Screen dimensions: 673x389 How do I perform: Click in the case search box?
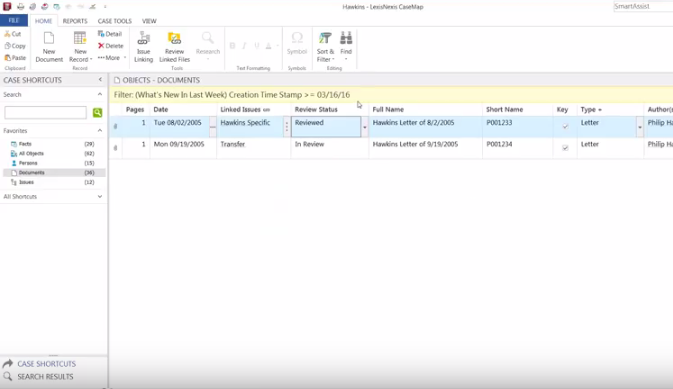coord(45,112)
